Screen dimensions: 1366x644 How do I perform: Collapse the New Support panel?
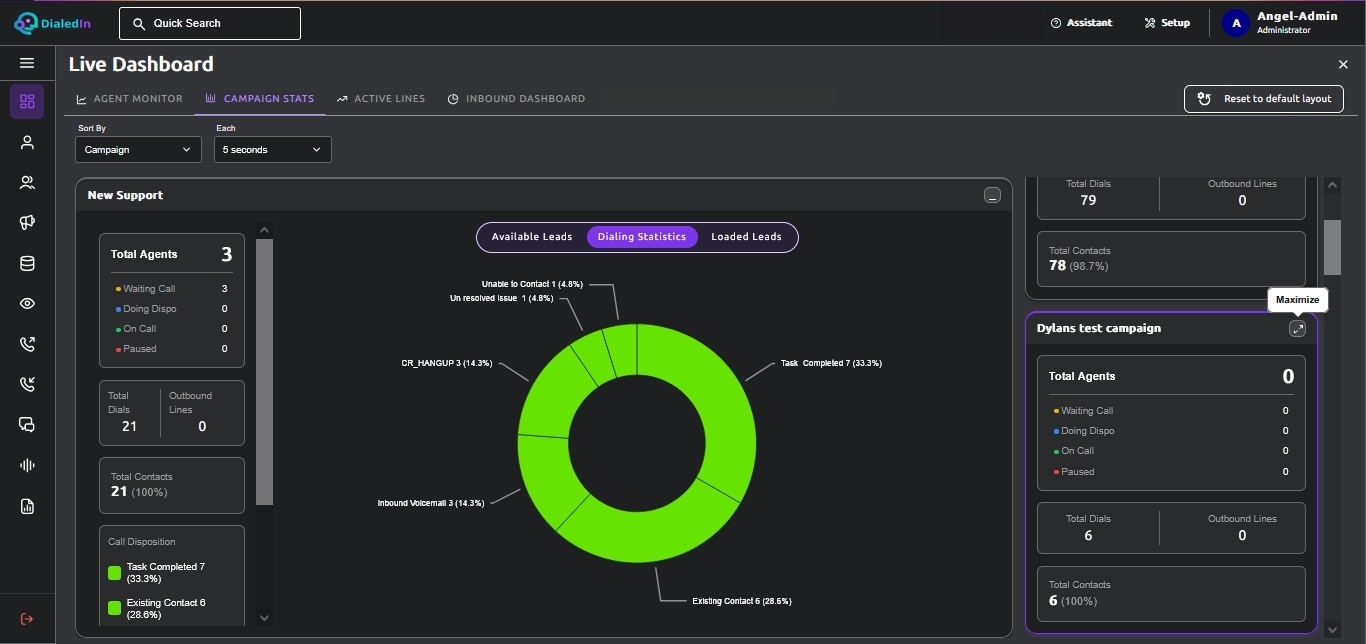tap(992, 196)
